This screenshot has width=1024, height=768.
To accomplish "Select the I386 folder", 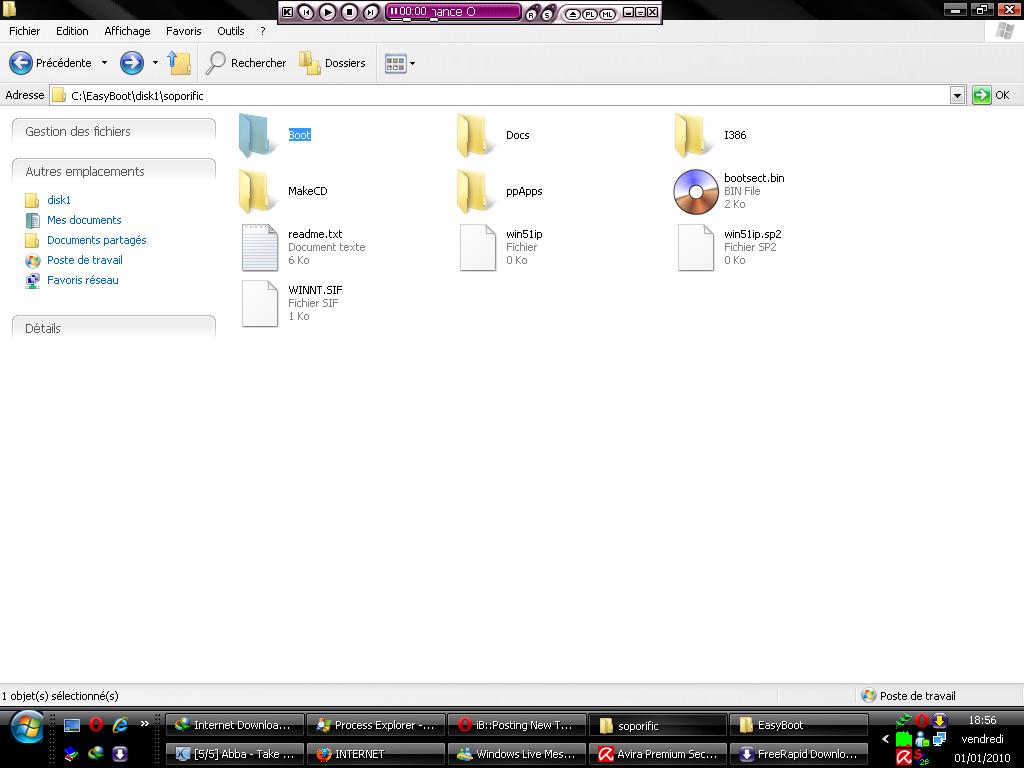I will 711,135.
